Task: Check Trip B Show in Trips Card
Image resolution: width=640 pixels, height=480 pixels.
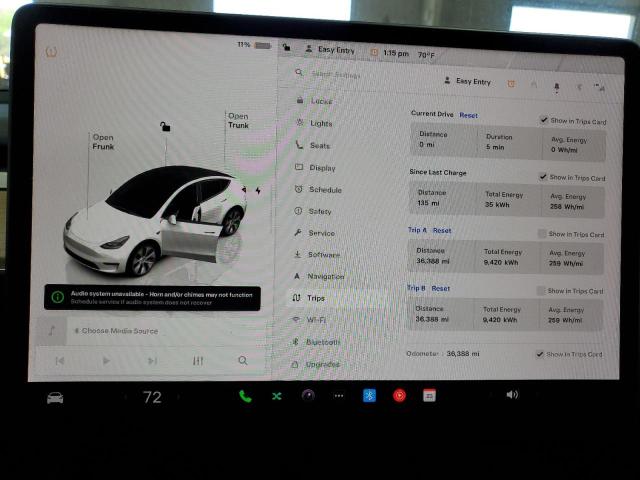Action: (540, 291)
